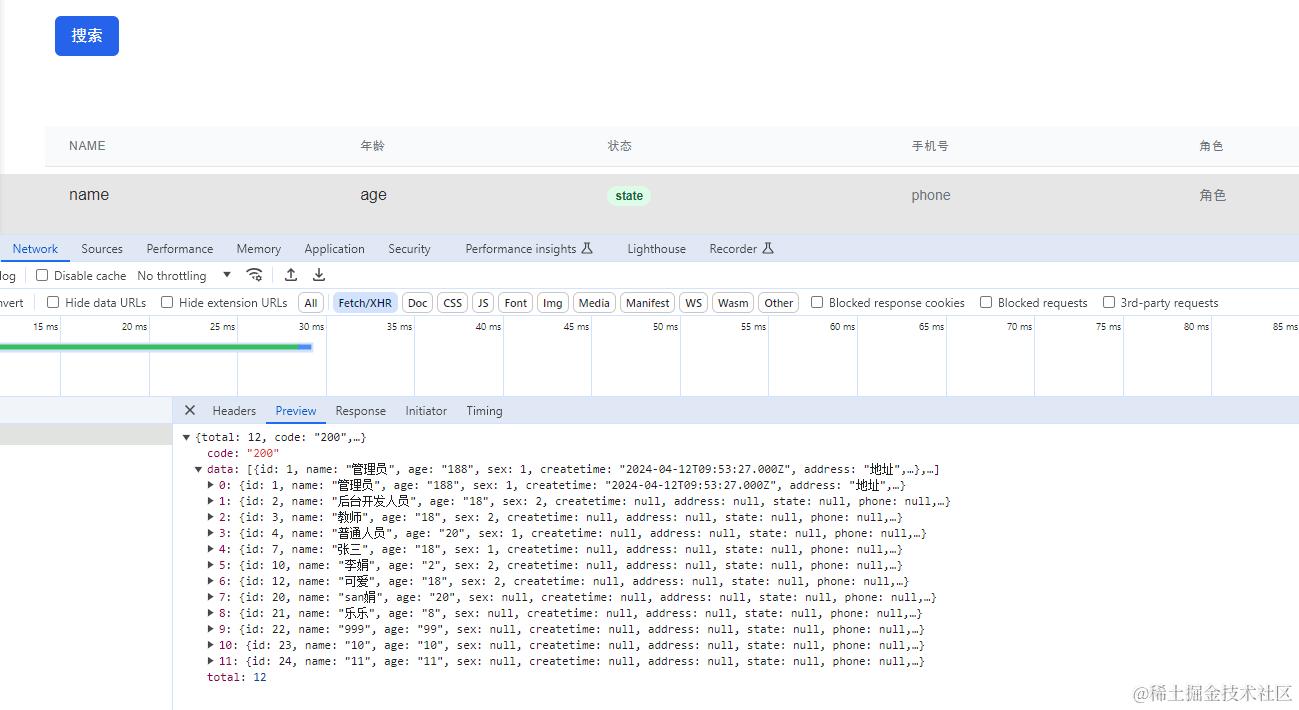Expand data item 5 李娟
The image size is (1299, 710).
[x=211, y=566]
